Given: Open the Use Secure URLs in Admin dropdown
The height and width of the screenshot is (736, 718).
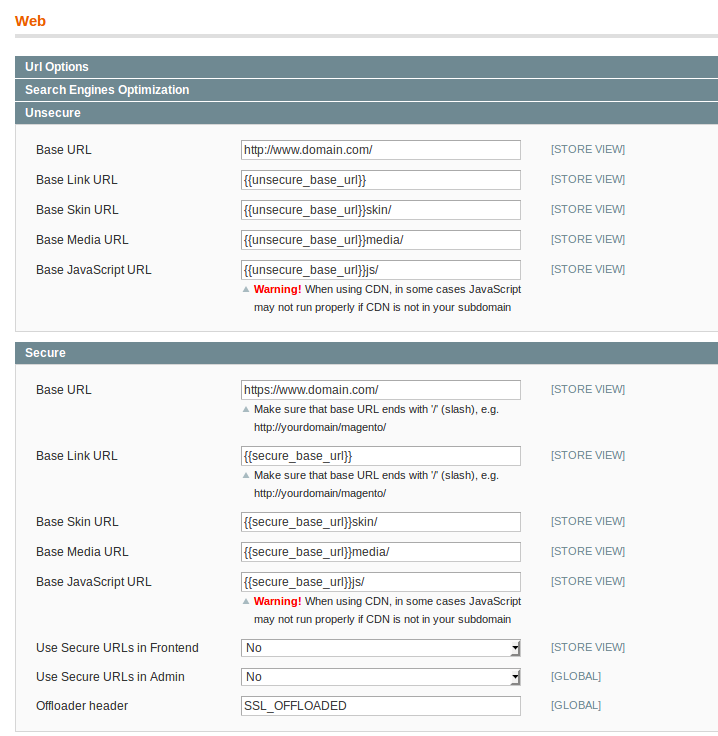Looking at the screenshot, I should click(x=380, y=677).
